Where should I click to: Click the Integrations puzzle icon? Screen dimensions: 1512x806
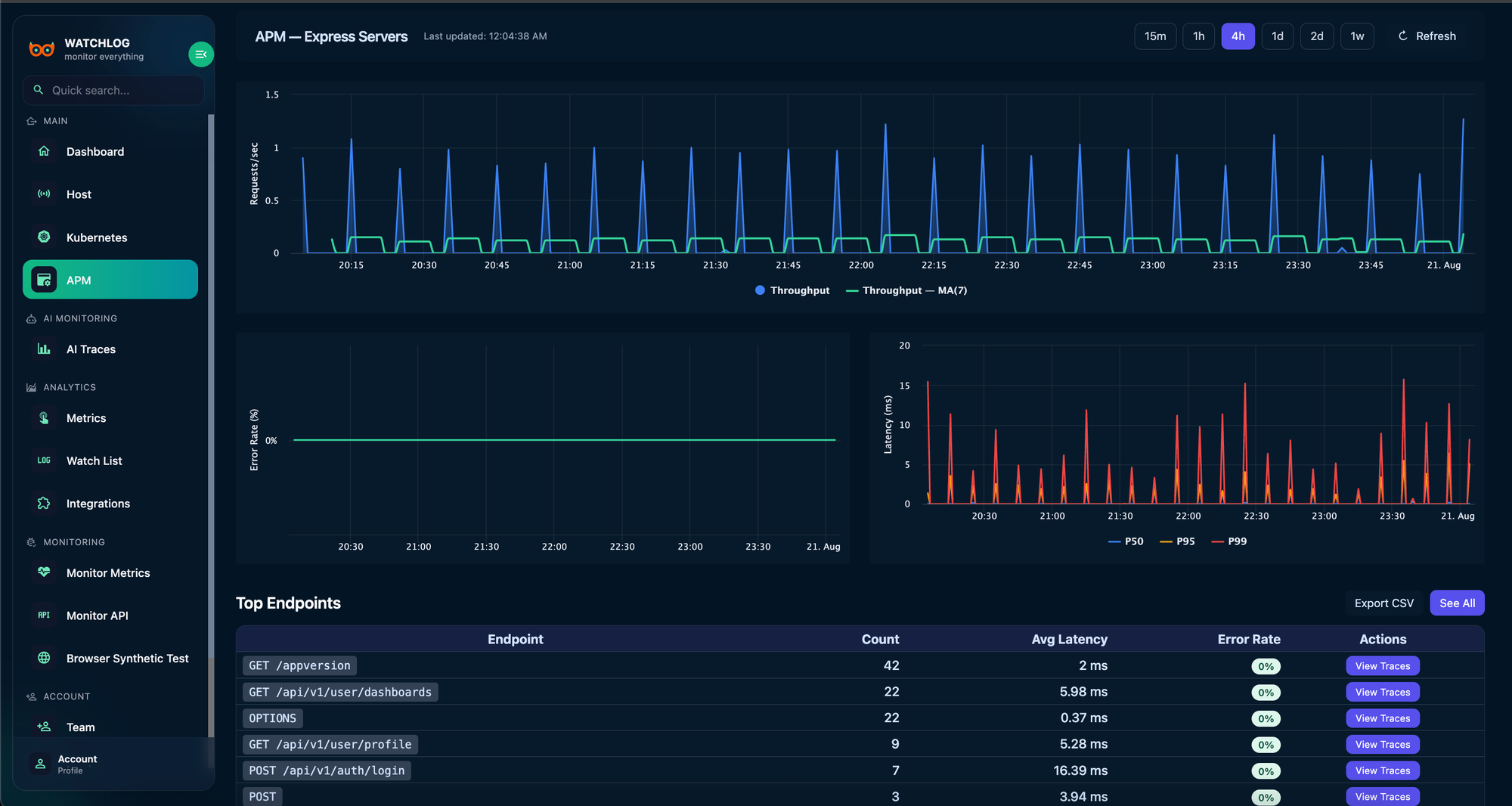(x=44, y=504)
